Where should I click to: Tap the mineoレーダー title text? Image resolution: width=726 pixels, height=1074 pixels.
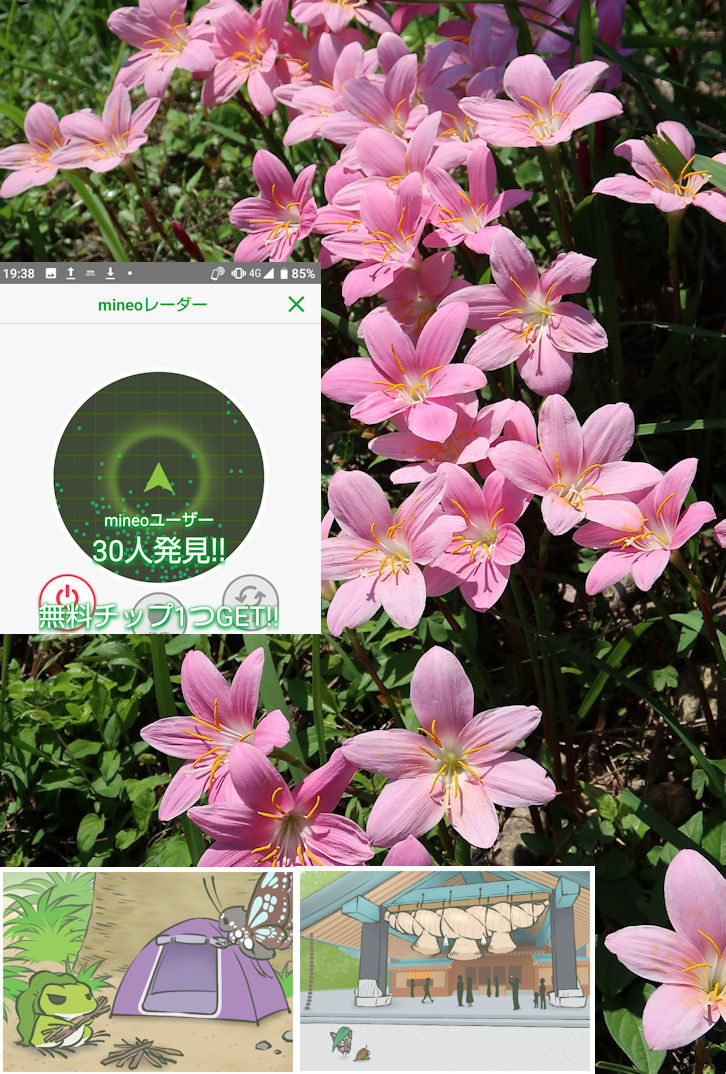(153, 305)
